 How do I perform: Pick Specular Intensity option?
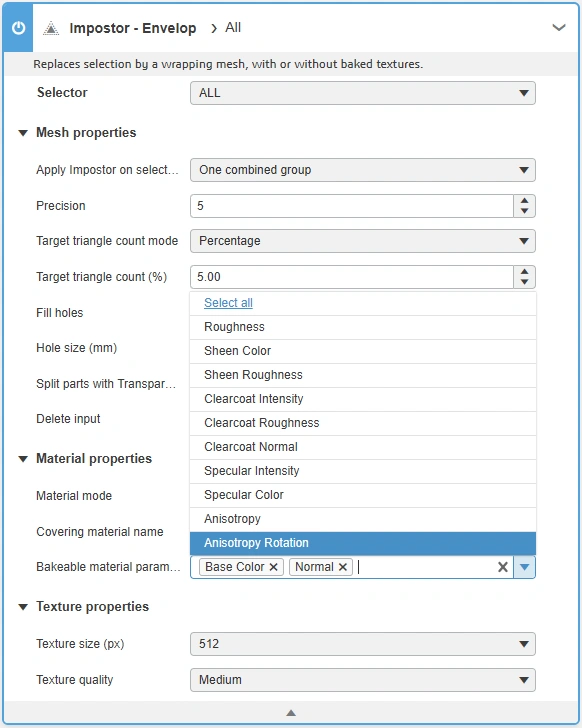click(363, 471)
